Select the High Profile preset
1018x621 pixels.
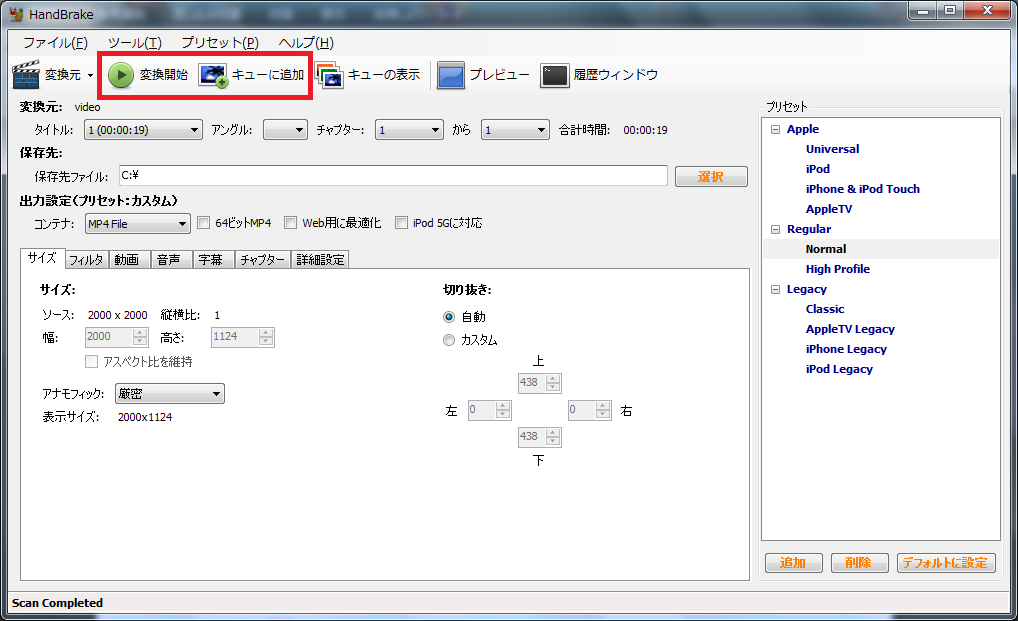pyautogui.click(x=838, y=269)
